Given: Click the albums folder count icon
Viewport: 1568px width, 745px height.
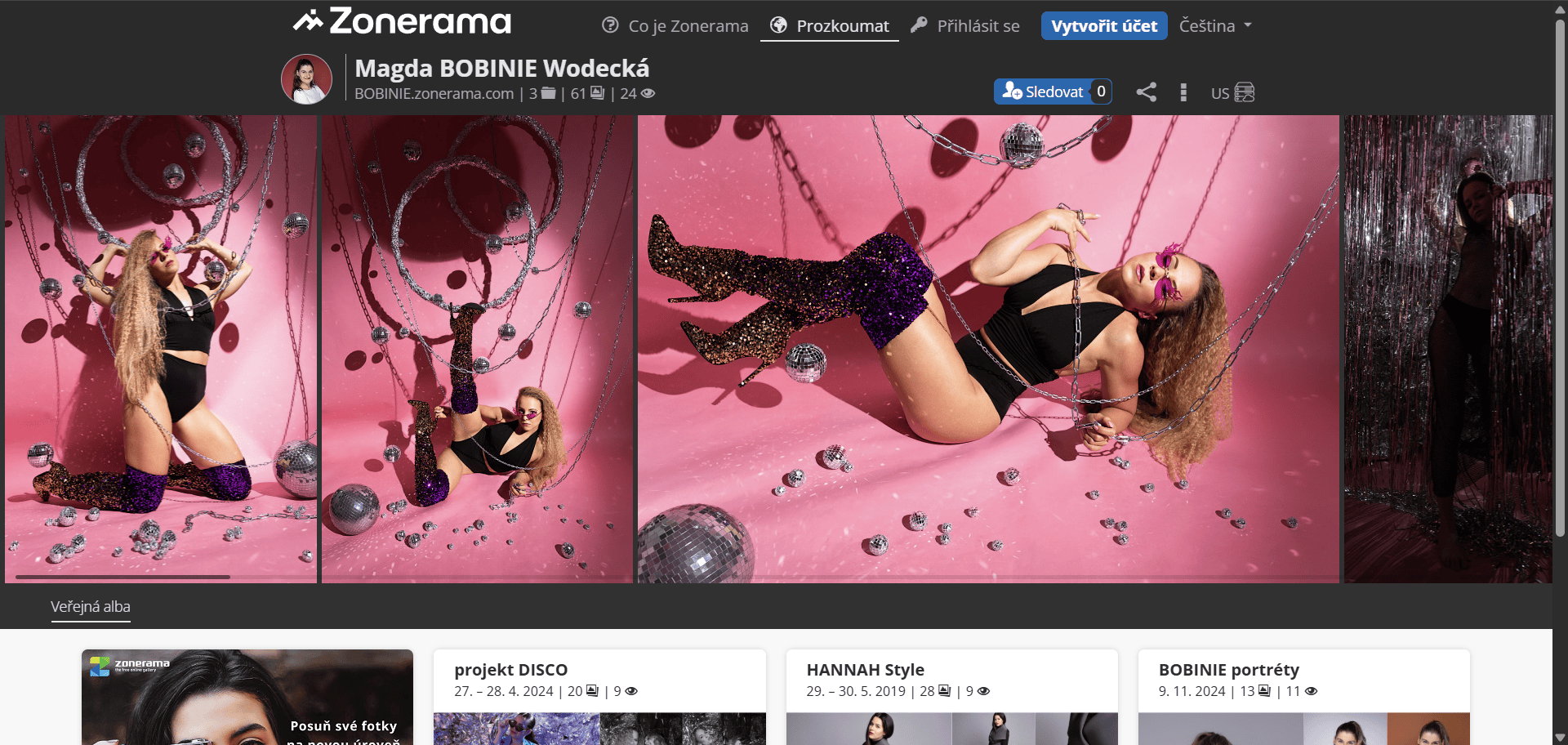Looking at the screenshot, I should click(x=548, y=93).
